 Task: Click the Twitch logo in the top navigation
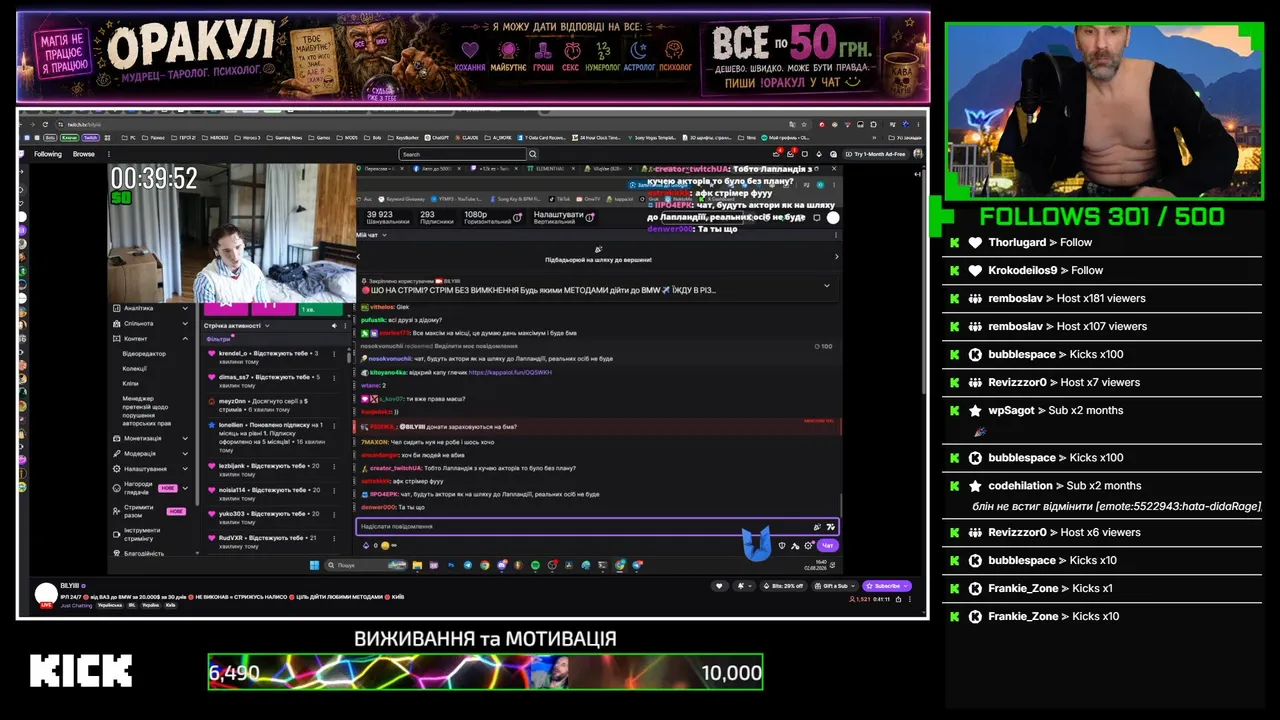point(24,154)
